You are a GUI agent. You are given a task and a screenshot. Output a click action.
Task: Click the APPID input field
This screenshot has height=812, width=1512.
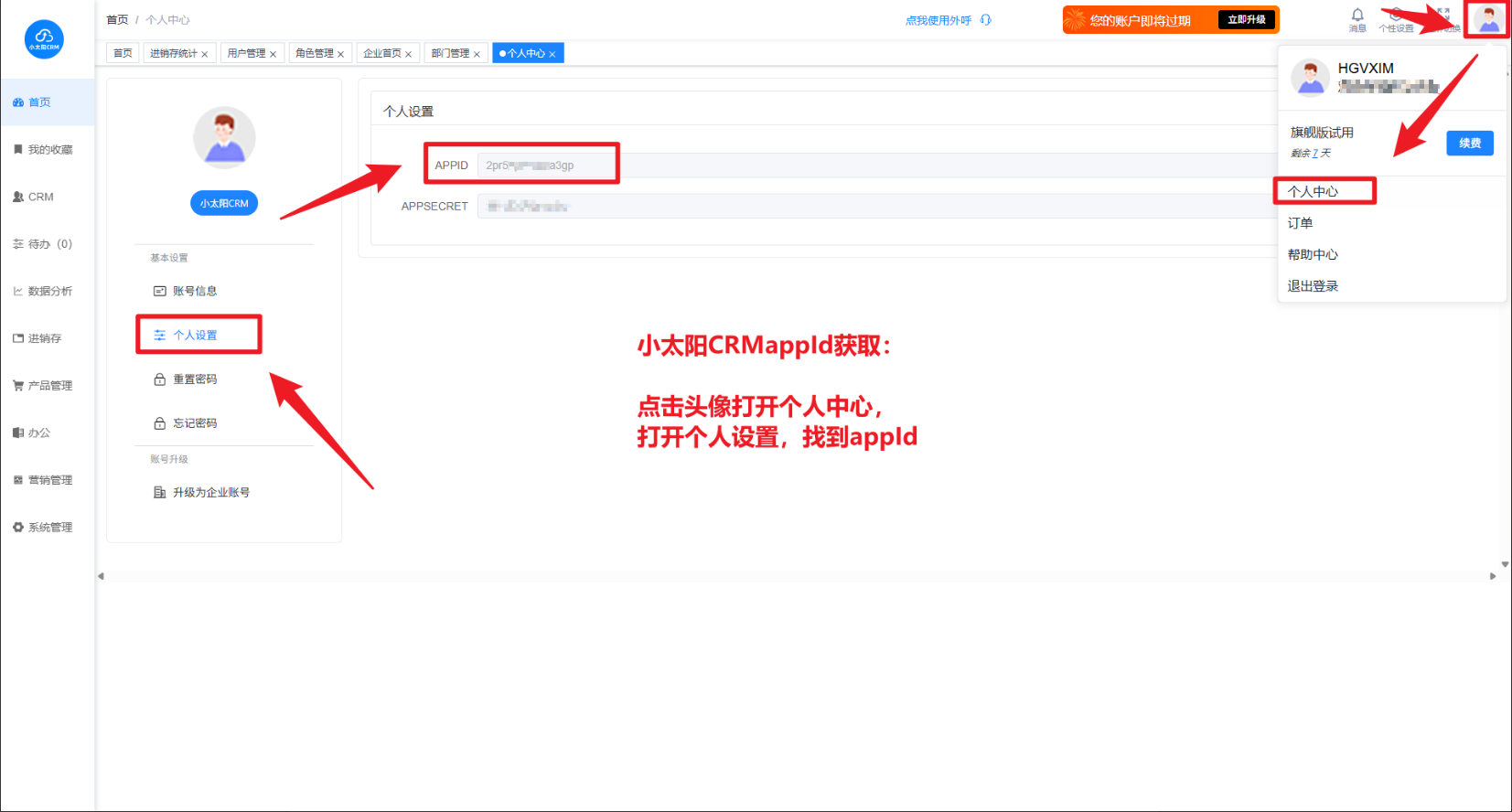876,166
